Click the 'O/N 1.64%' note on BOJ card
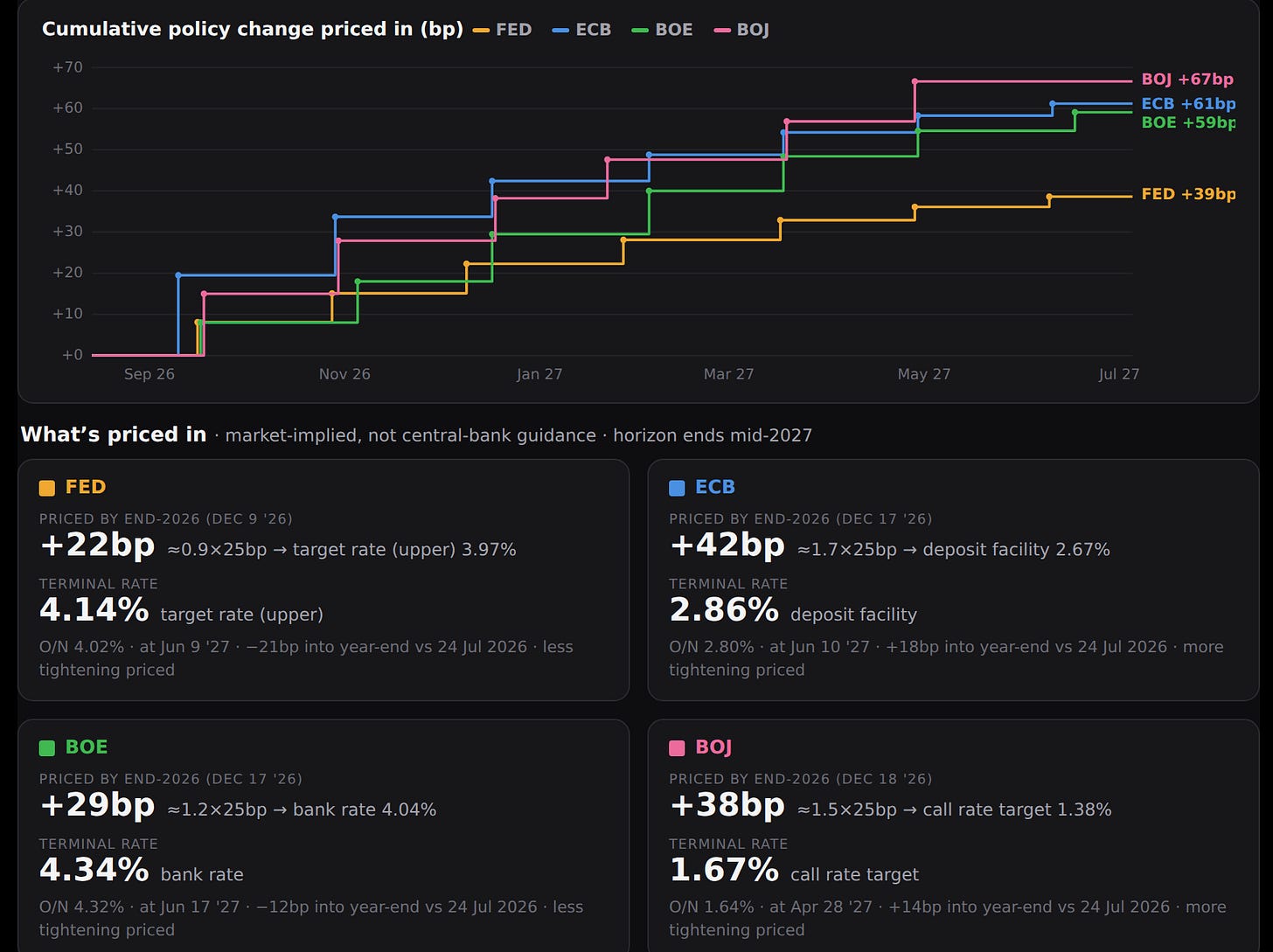This screenshot has width=1273, height=952. tap(948, 919)
